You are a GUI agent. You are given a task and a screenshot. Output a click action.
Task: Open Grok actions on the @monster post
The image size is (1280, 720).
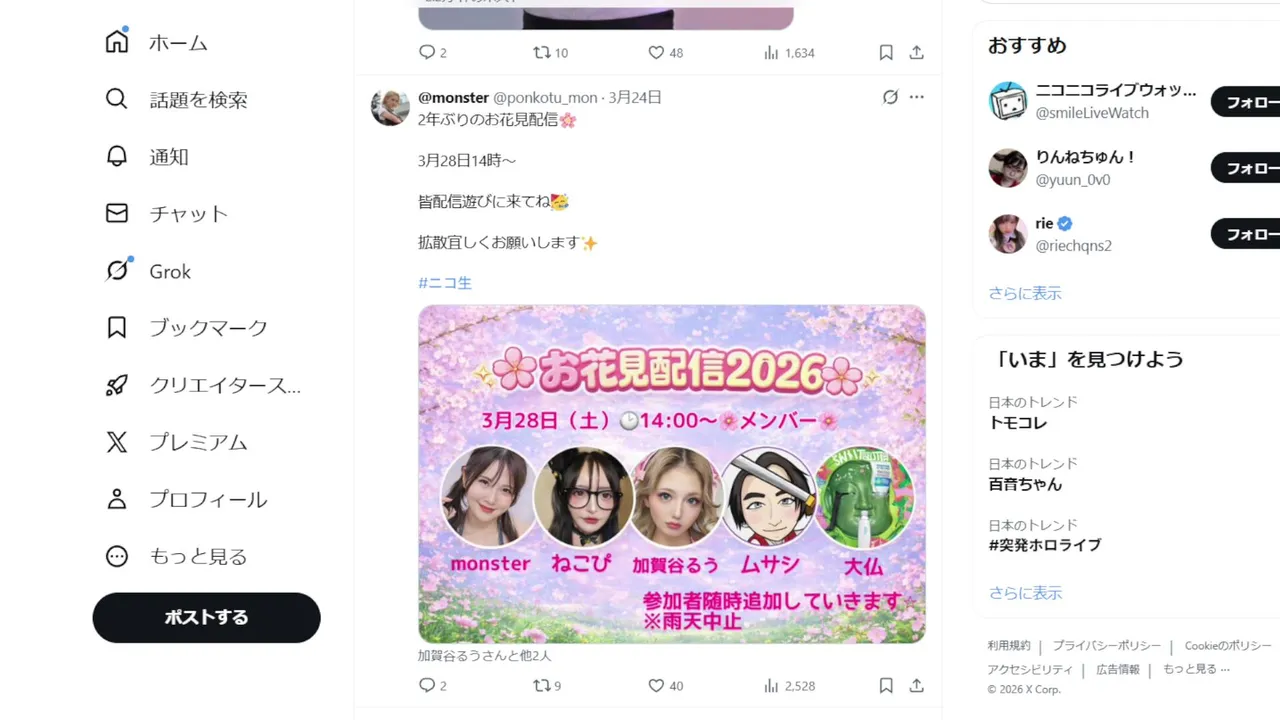890,97
